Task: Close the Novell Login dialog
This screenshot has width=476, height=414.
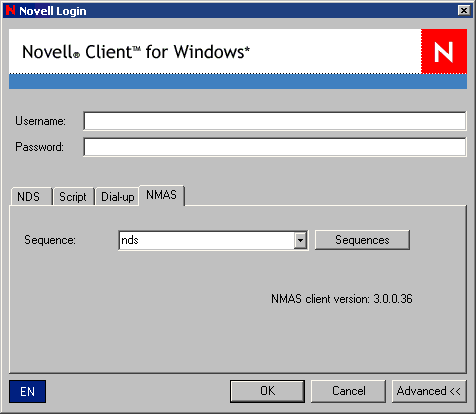Action: point(464,11)
